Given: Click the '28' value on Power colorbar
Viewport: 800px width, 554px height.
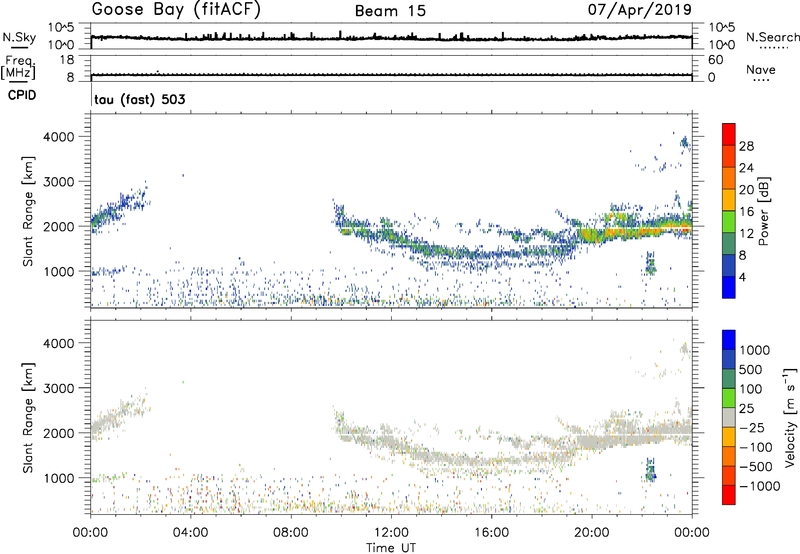Looking at the screenshot, I should [746, 146].
